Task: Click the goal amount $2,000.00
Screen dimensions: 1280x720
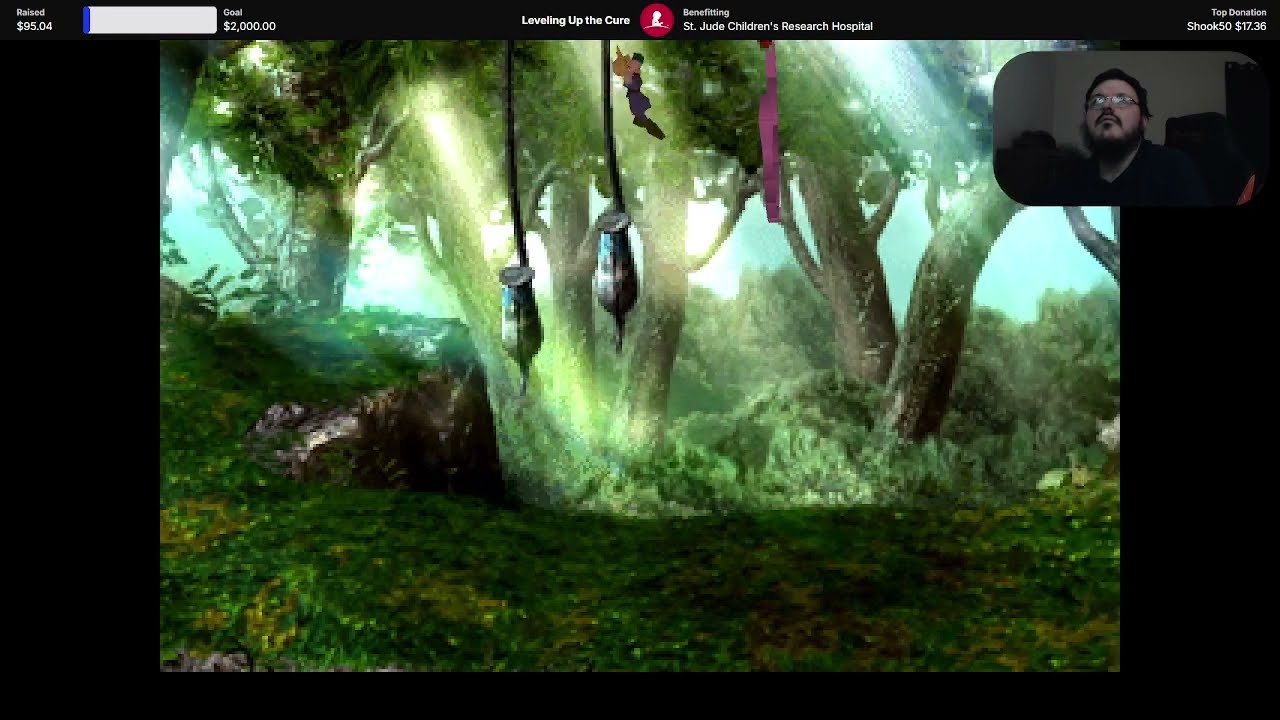Action: pyautogui.click(x=249, y=26)
